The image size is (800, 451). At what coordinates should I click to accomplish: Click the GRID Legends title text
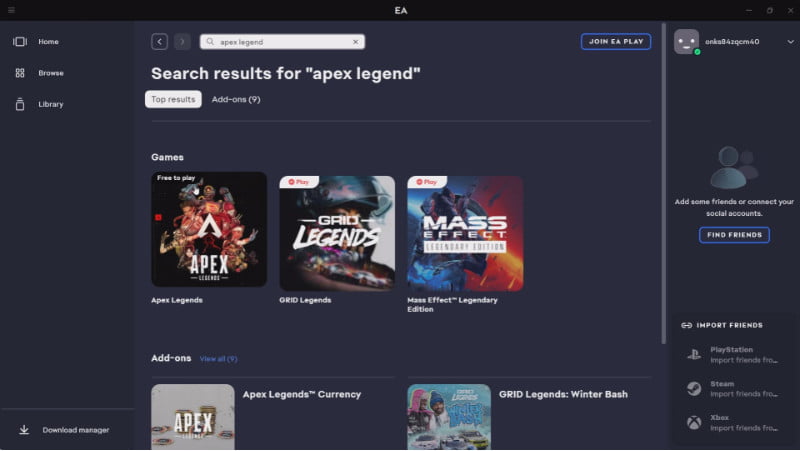pyautogui.click(x=305, y=300)
